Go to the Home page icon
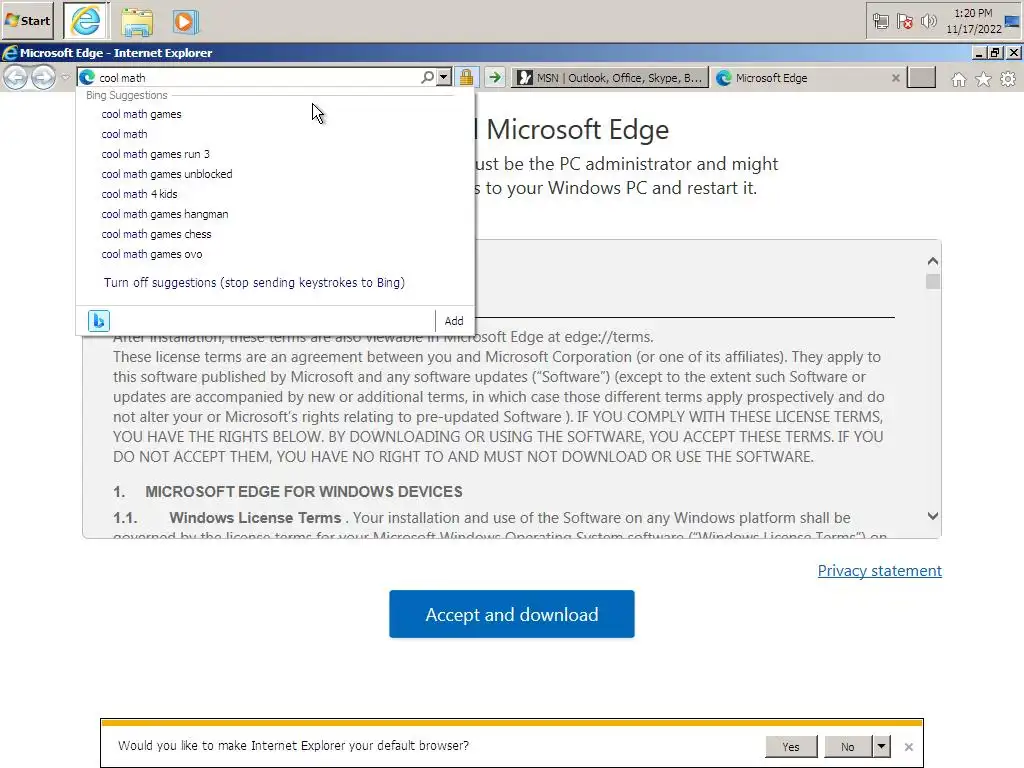Viewport: 1024px width, 768px height. [958, 79]
